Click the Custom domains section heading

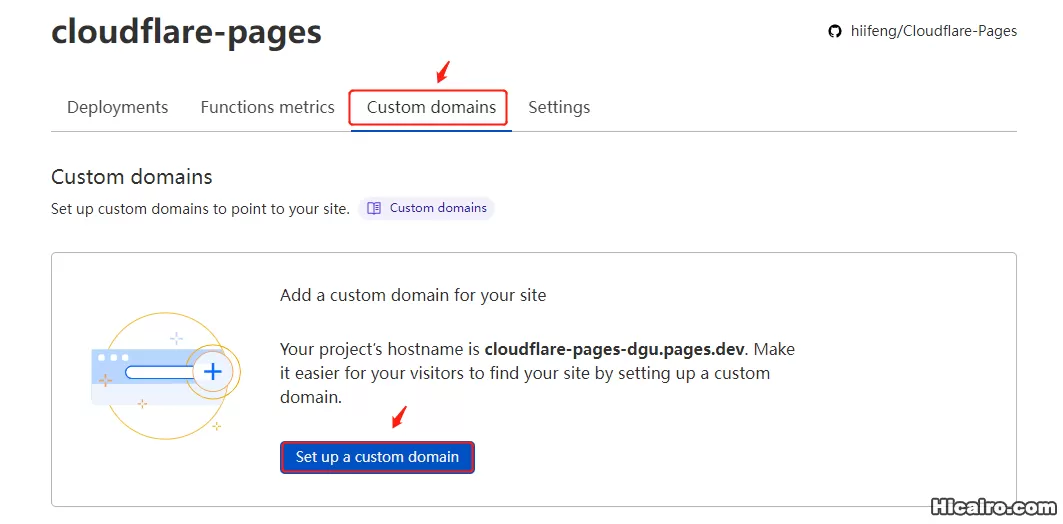click(131, 177)
